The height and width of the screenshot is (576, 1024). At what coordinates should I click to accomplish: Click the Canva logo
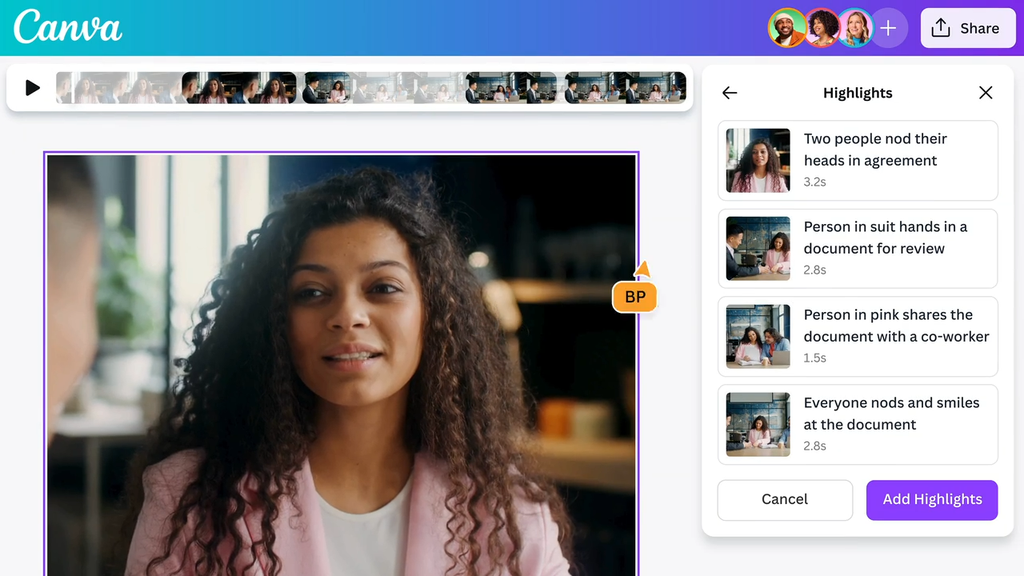tap(67, 27)
